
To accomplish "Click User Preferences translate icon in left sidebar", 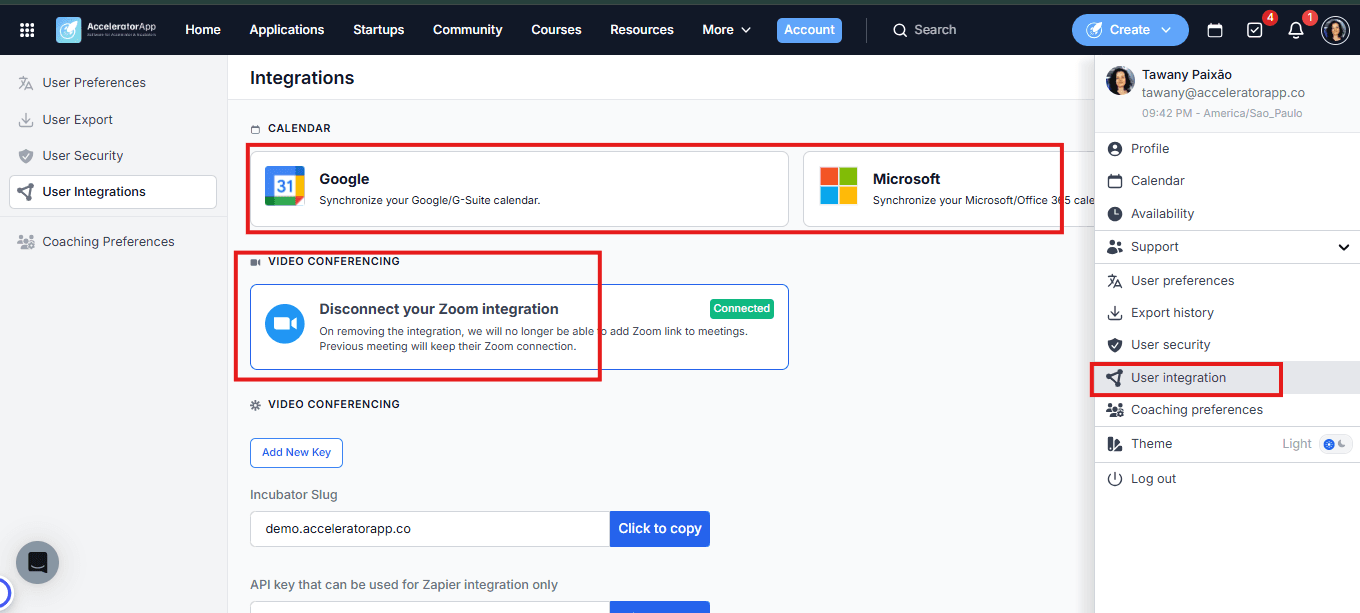I will pyautogui.click(x=26, y=83).
